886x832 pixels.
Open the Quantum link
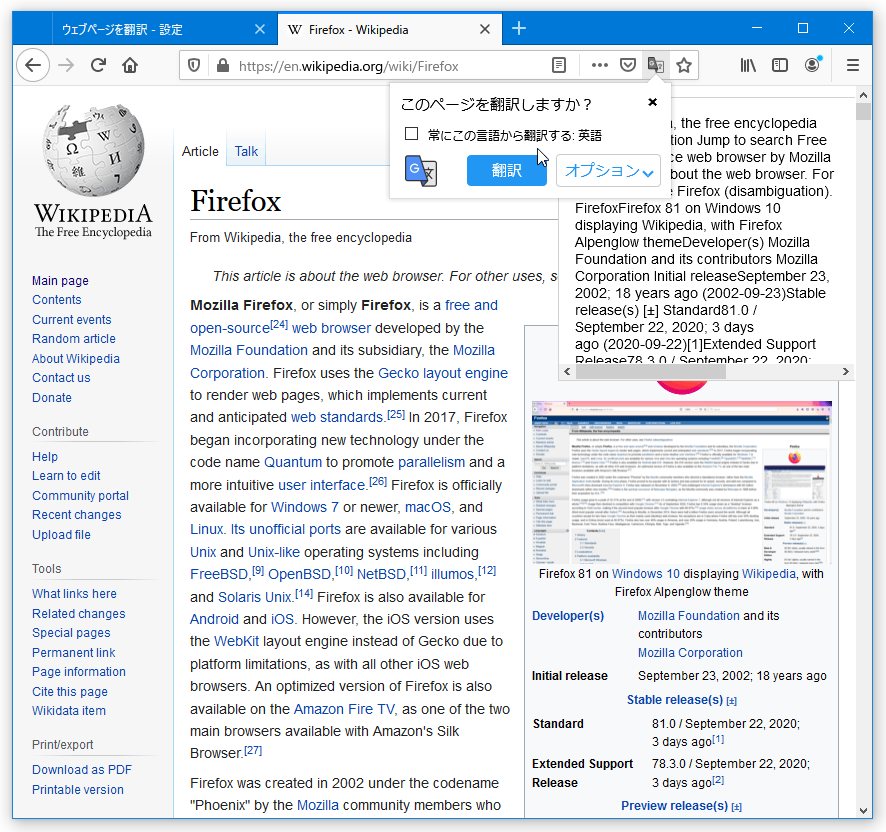(293, 462)
